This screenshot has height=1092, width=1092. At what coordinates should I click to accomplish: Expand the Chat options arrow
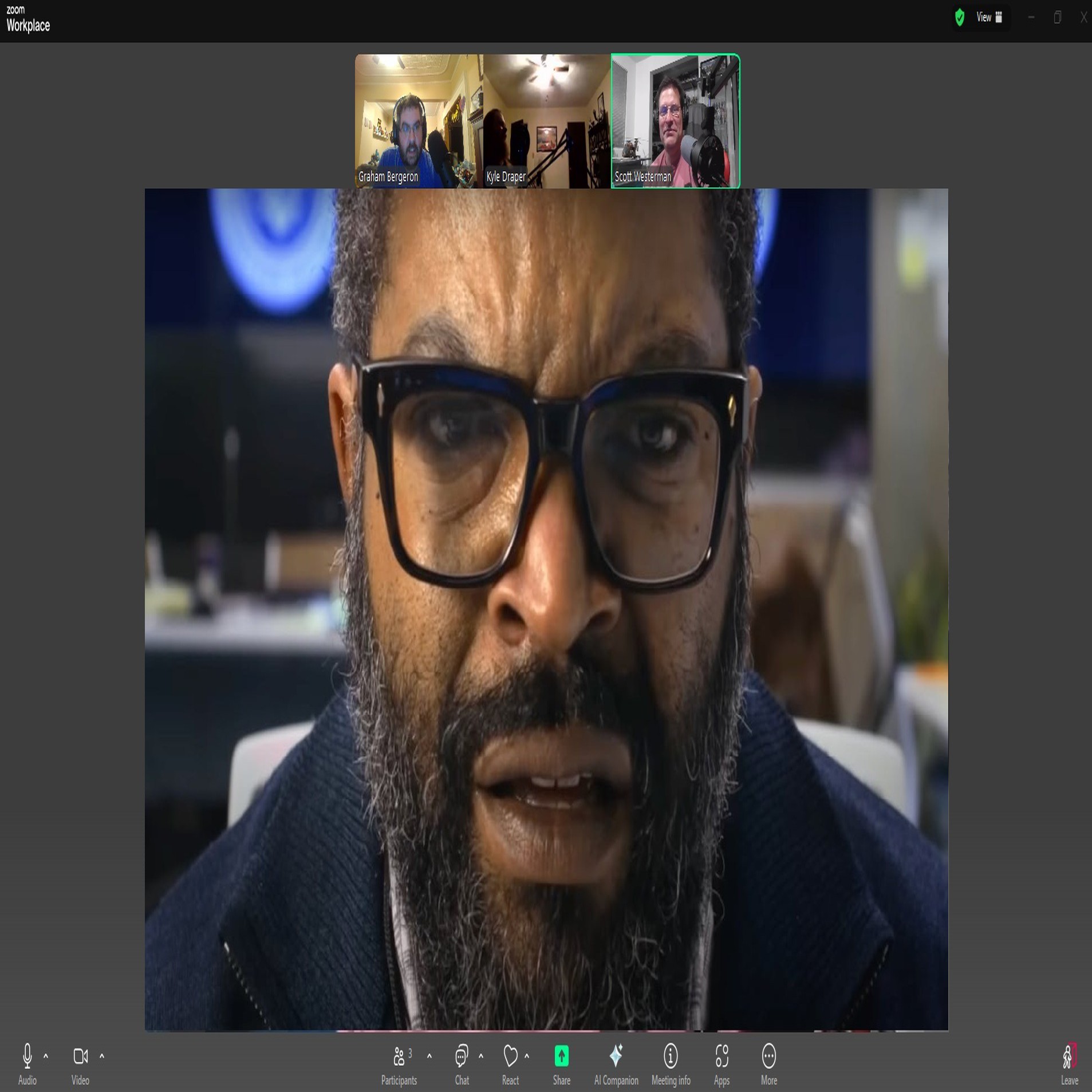(x=481, y=1056)
